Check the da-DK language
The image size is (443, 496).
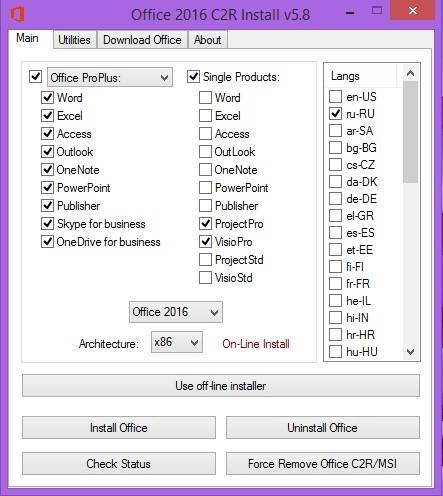(335, 181)
